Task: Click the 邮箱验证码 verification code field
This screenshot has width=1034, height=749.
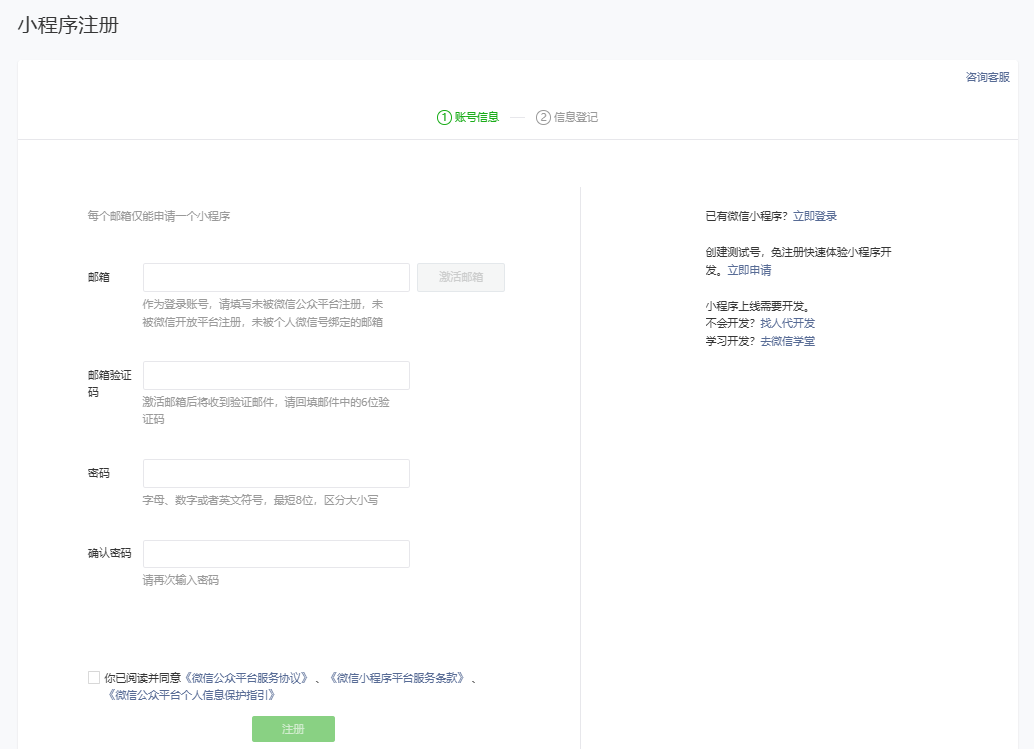Action: coord(276,375)
